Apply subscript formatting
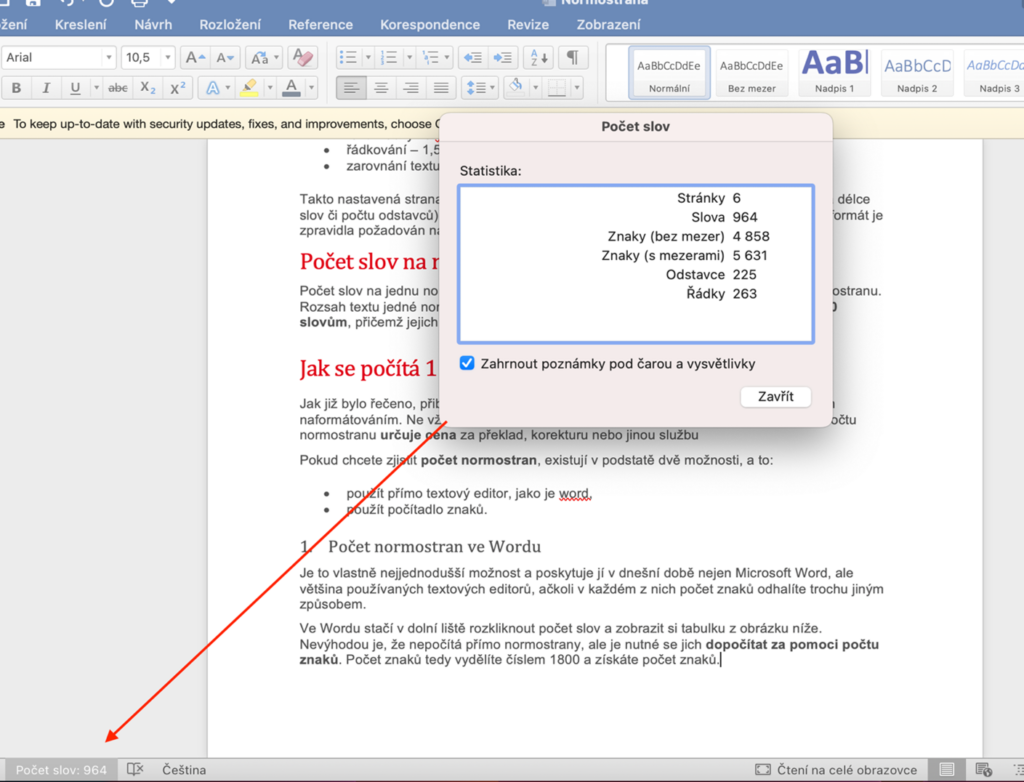Image resolution: width=1024 pixels, height=782 pixels. click(148, 88)
